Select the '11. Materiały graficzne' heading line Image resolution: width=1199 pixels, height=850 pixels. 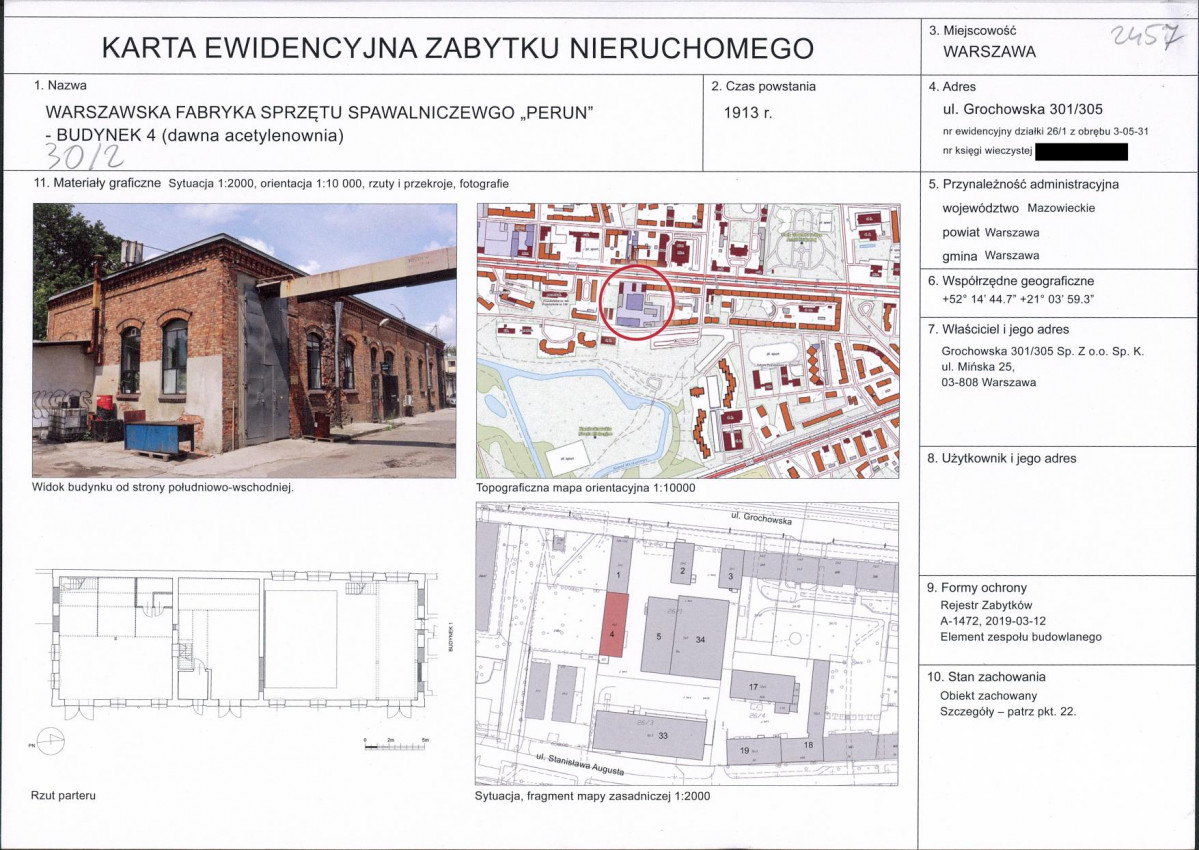click(271, 183)
